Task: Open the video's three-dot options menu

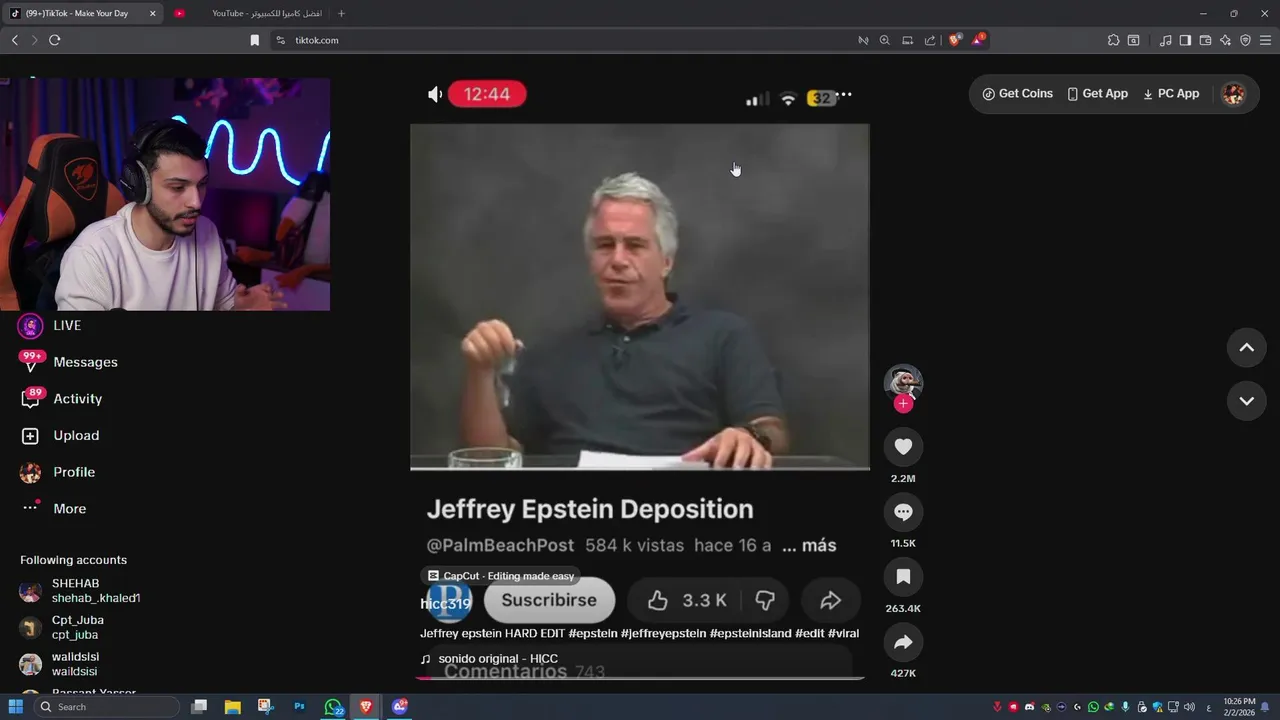Action: pos(844,95)
